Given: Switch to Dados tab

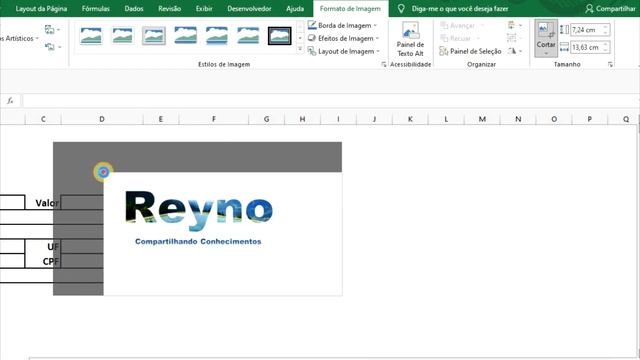Looking at the screenshot, I should click(x=134, y=9).
